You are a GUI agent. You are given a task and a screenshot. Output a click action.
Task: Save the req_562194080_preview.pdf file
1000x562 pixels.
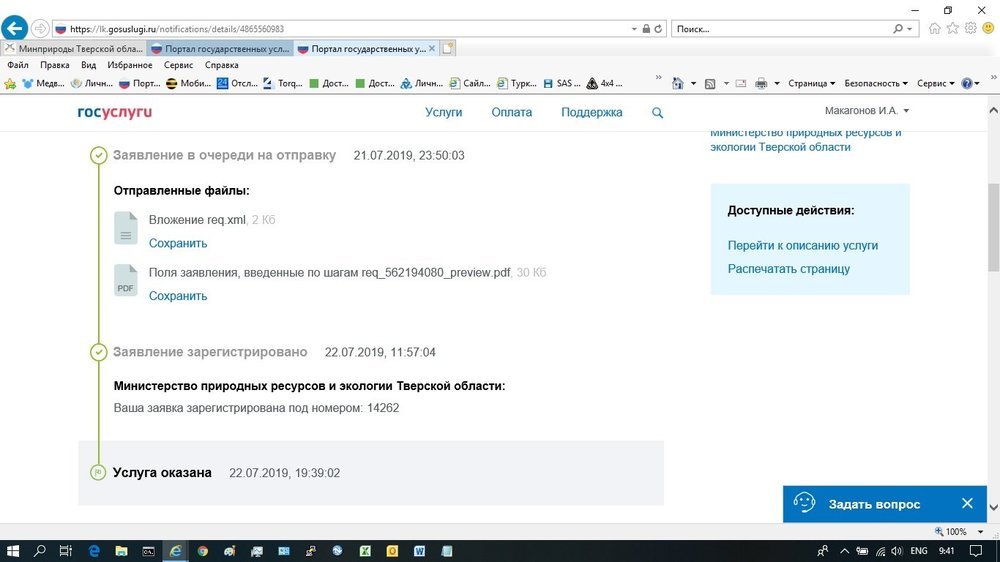click(178, 296)
